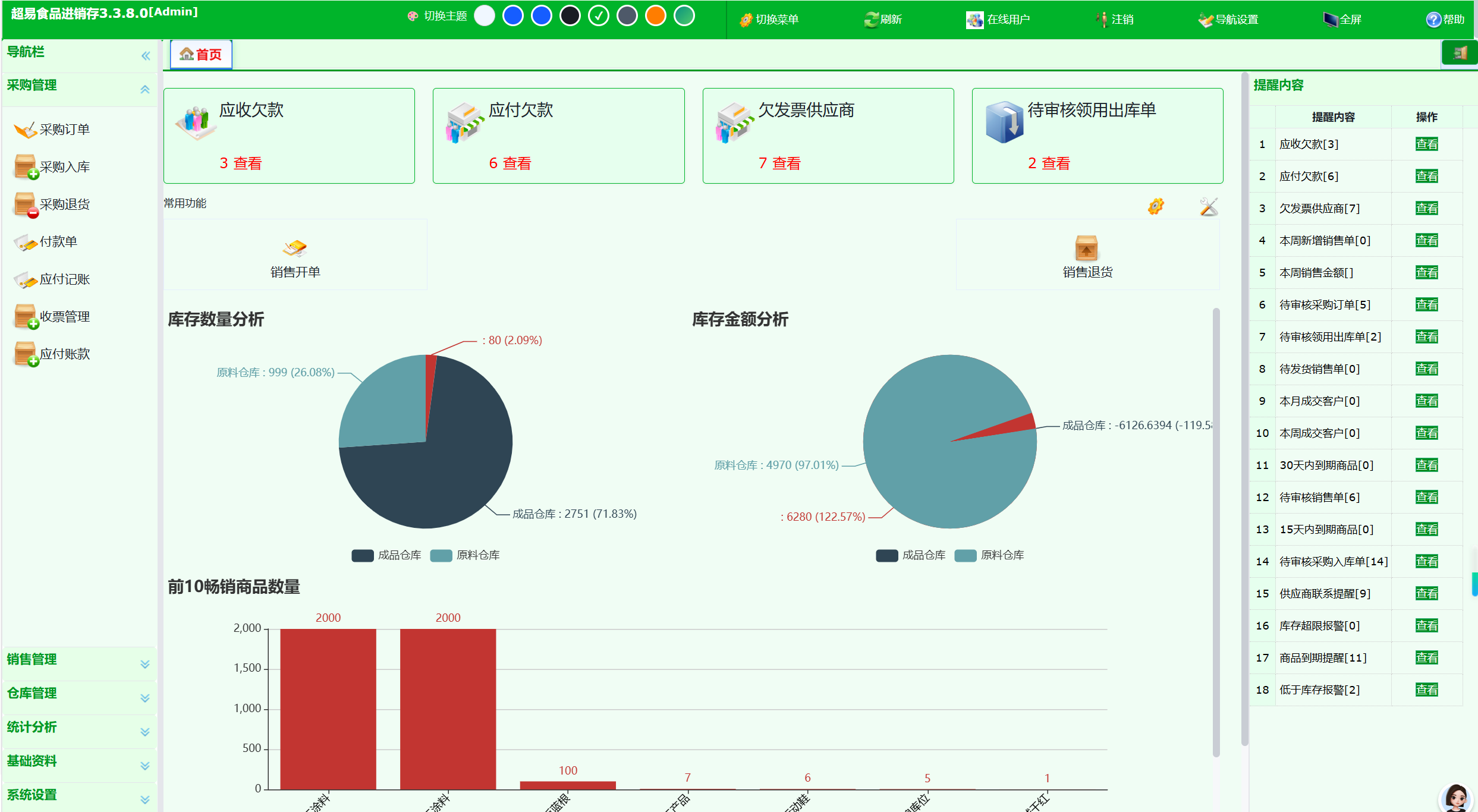
Task: Switch to the 首页 home tab
Action: (201, 55)
